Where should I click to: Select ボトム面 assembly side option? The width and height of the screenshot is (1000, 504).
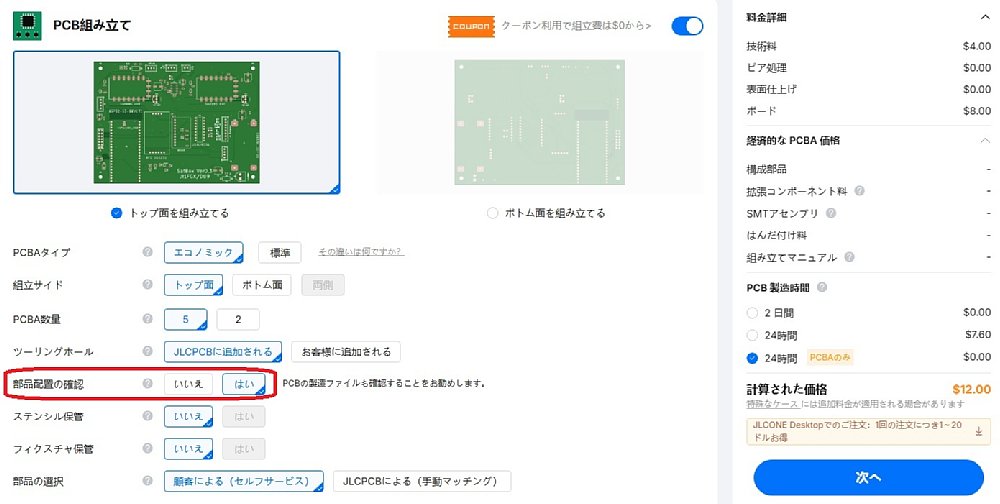[261, 285]
